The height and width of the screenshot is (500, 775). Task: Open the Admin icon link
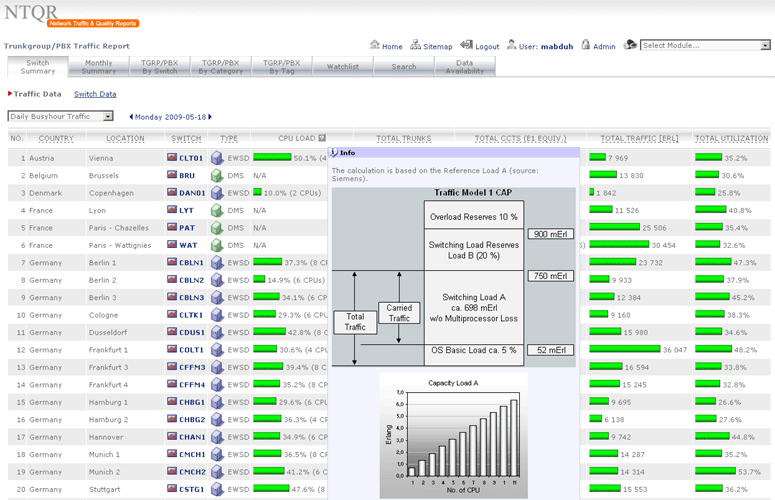coord(585,46)
